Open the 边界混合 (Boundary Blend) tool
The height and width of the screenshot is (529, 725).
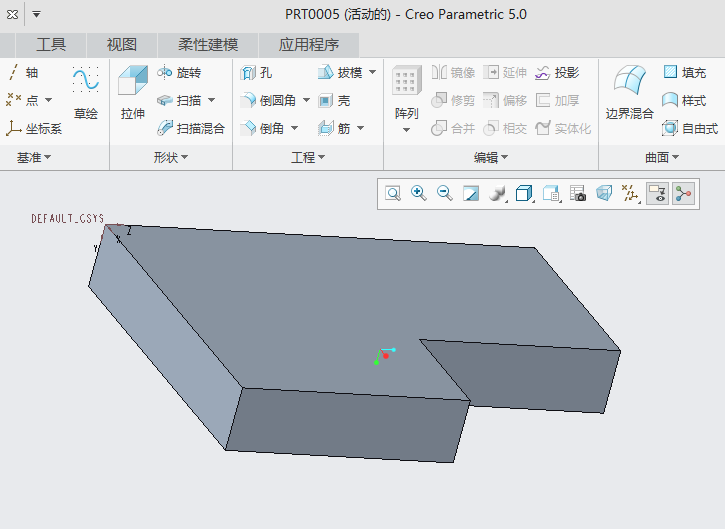(629, 93)
